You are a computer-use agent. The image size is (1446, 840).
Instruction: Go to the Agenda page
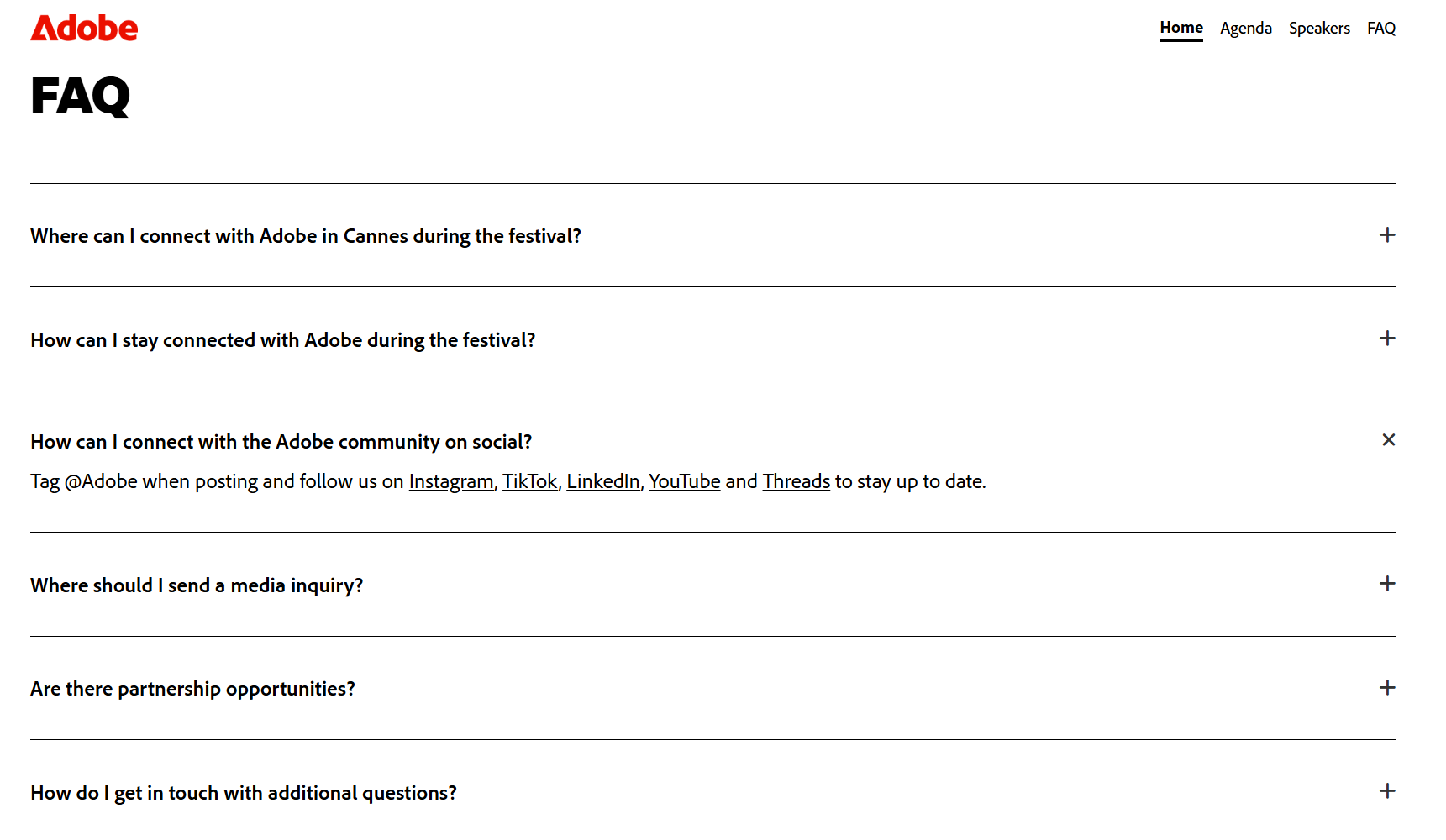(x=1246, y=29)
